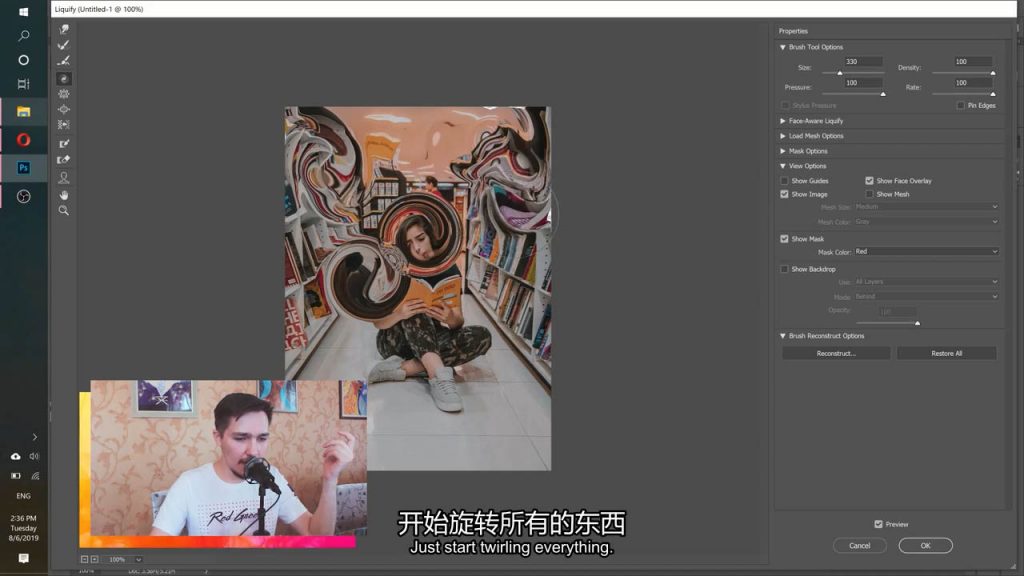Switch to Opera browser in taskbar
1024x576 pixels.
[x=24, y=140]
